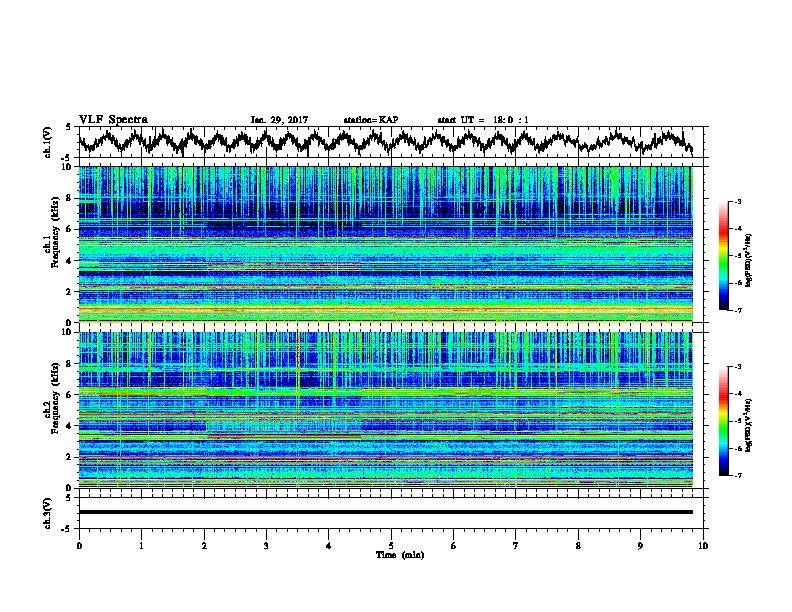This screenshot has height=612, width=792.
Task: Click time axis tick label "2"
Action: (x=204, y=545)
